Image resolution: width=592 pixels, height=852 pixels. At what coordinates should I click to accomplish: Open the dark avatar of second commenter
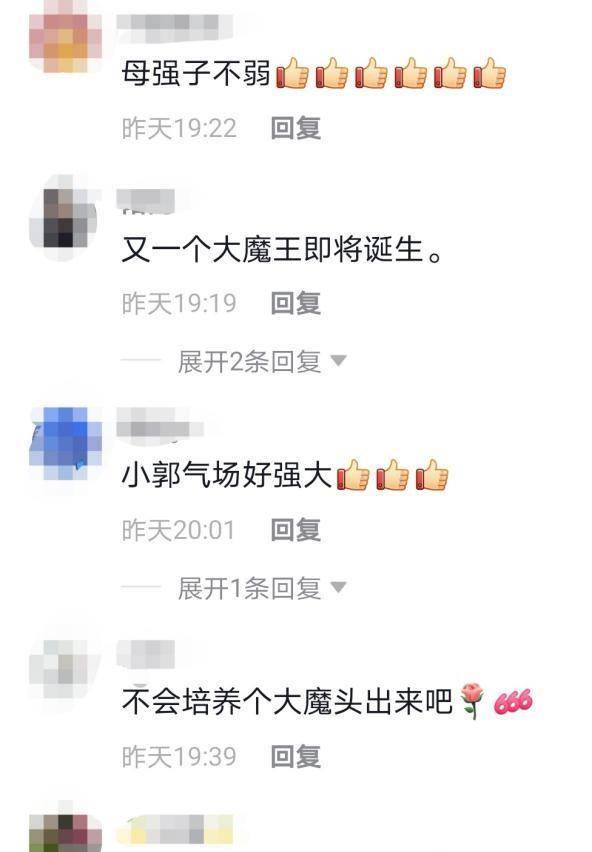click(x=65, y=217)
